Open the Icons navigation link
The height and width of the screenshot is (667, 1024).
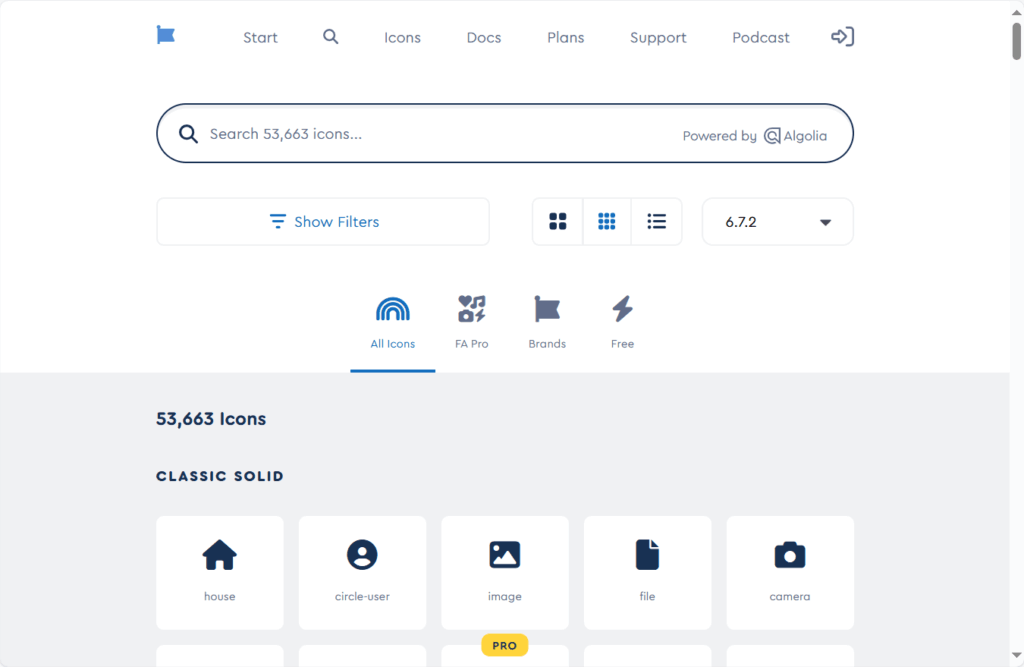coord(402,37)
